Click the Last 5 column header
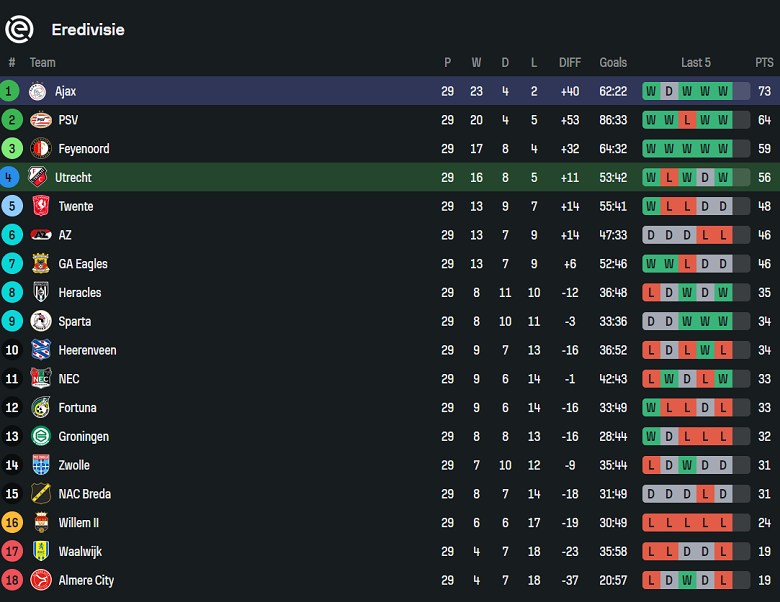This screenshot has width=780, height=602. (x=696, y=62)
